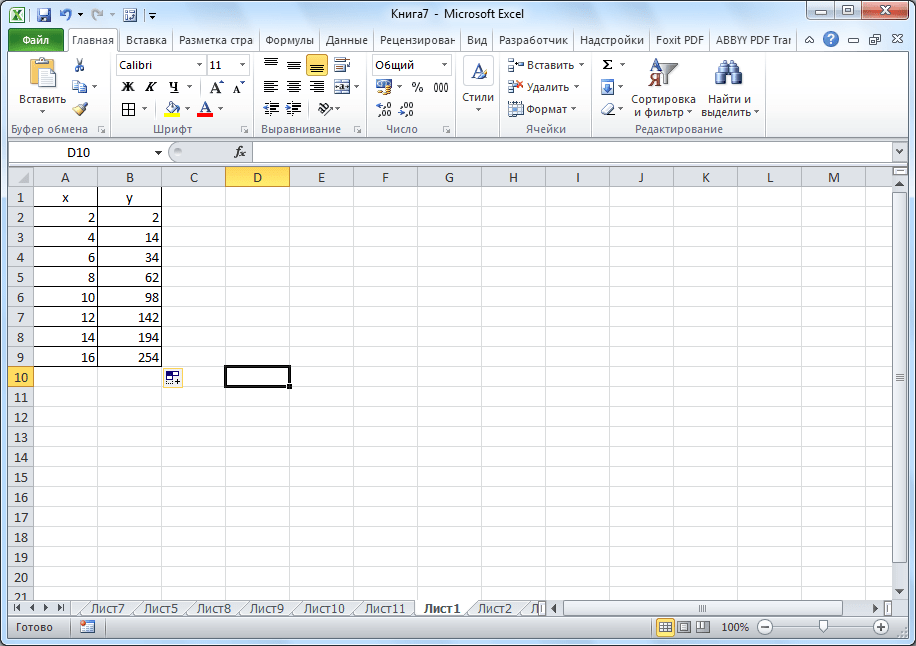Select cell B9 containing 254

[129, 357]
